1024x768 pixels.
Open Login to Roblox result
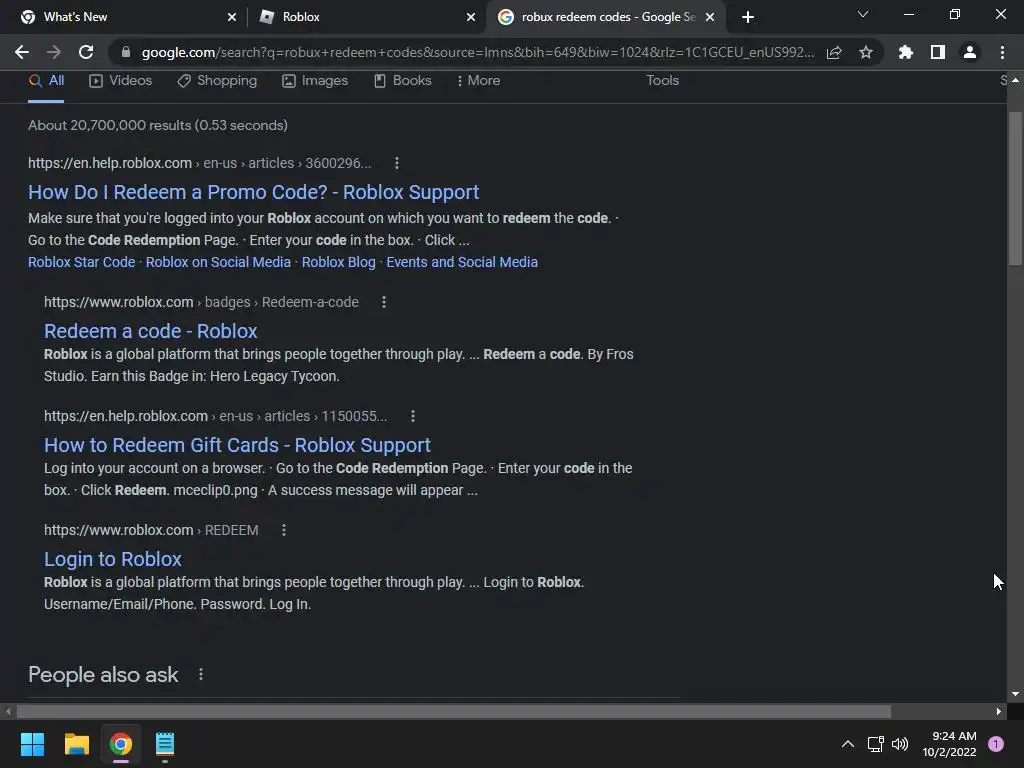(112, 559)
